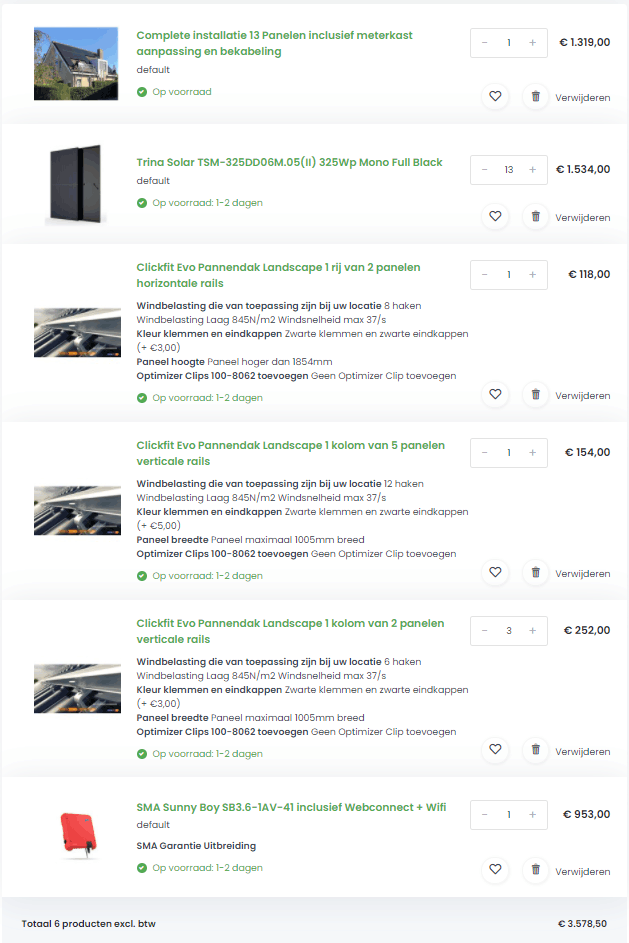Click the trash icon for Complete installatie
The height and width of the screenshot is (943, 629).
coord(535,97)
